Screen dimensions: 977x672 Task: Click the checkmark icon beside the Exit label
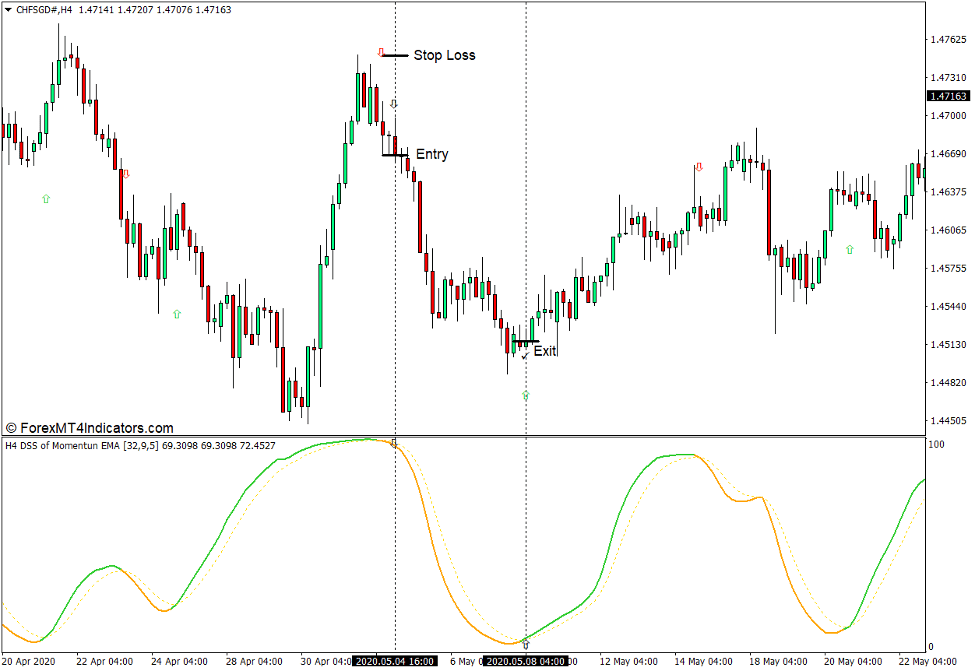[523, 355]
